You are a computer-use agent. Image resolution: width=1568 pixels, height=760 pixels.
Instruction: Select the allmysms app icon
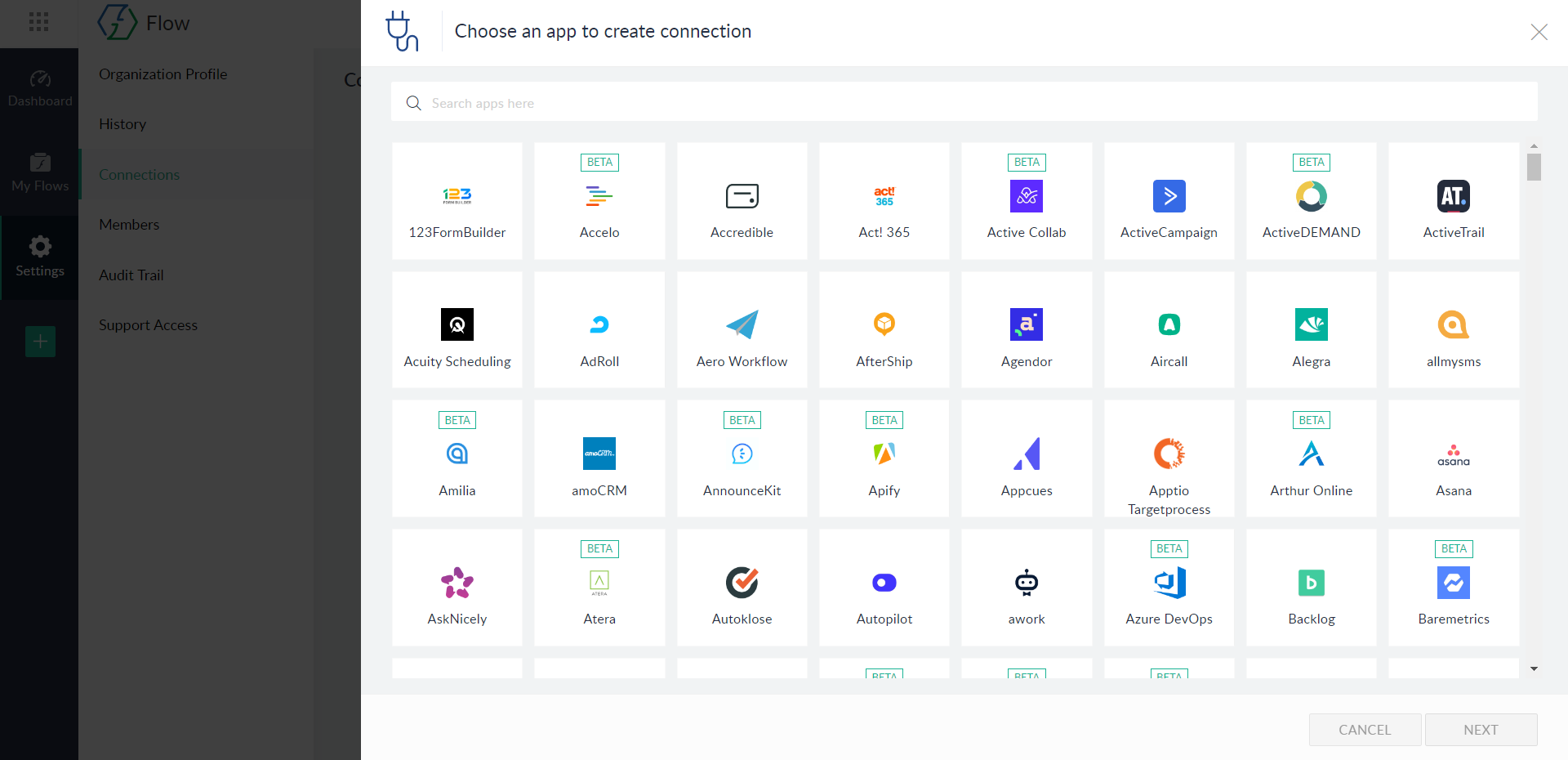(1454, 324)
